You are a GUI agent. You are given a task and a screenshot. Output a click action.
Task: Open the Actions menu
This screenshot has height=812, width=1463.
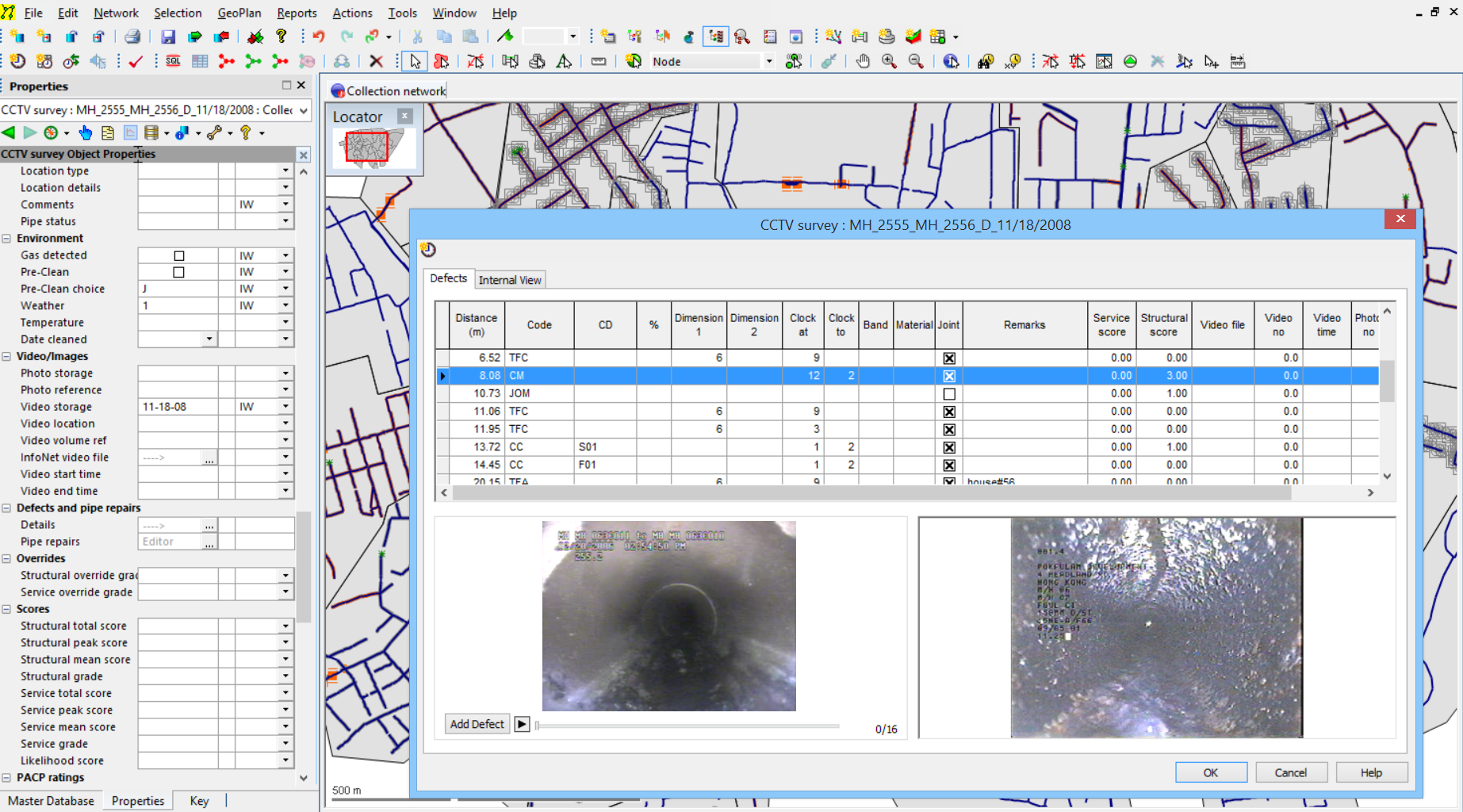pyautogui.click(x=352, y=13)
